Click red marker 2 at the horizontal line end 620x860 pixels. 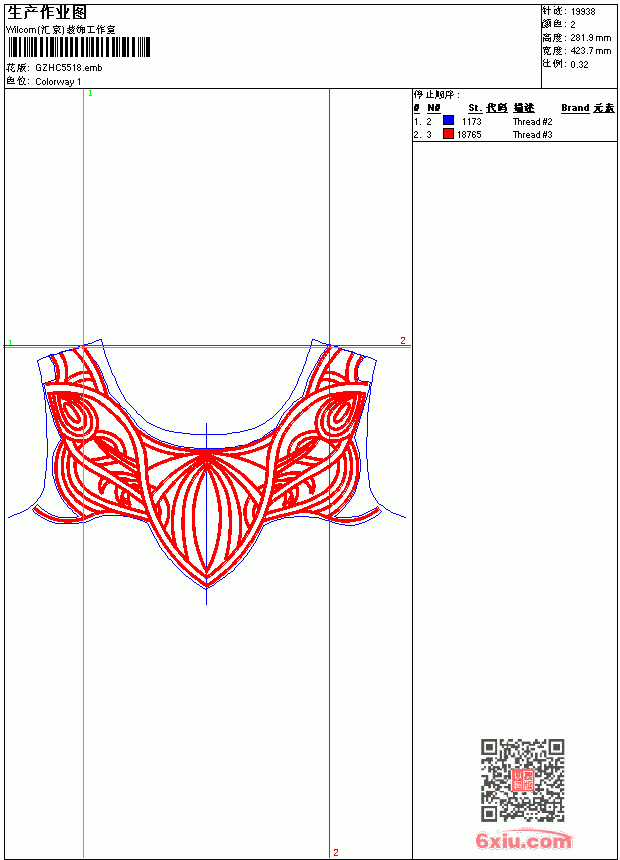pyautogui.click(x=403, y=341)
